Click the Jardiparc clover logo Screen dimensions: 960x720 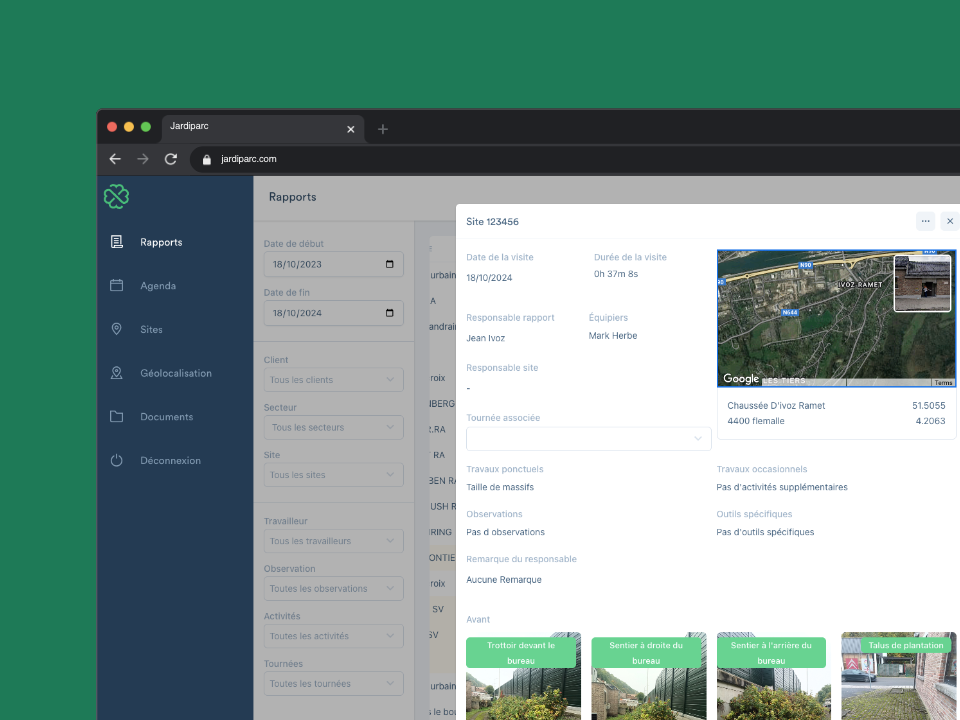(116, 197)
